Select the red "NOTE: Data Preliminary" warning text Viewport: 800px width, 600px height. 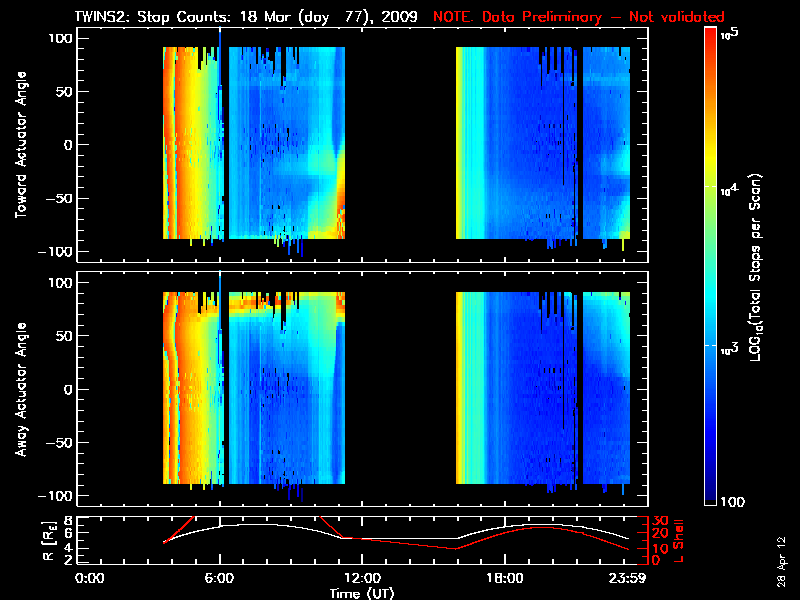(x=517, y=16)
